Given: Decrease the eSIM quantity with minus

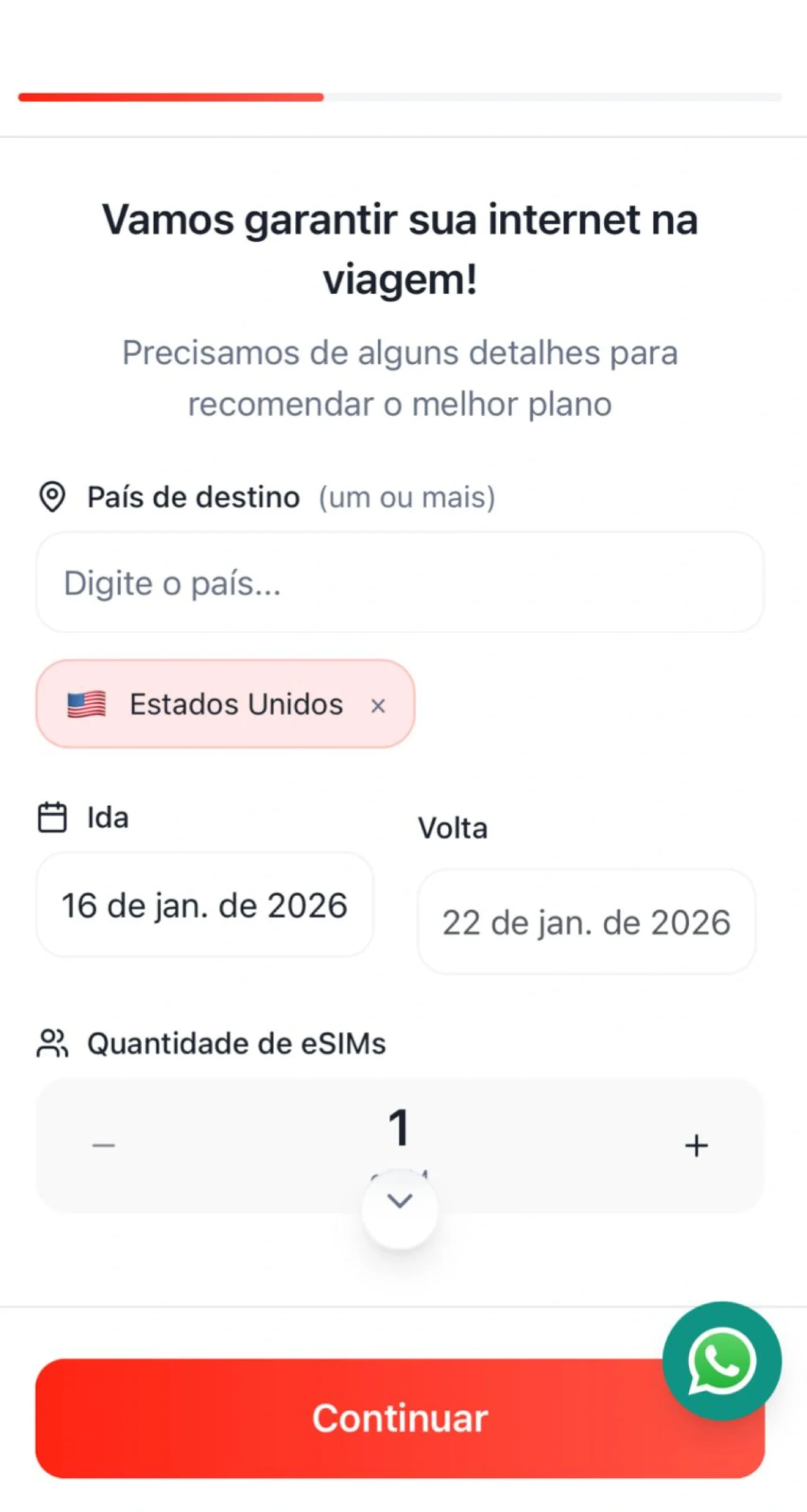Looking at the screenshot, I should [x=103, y=1145].
